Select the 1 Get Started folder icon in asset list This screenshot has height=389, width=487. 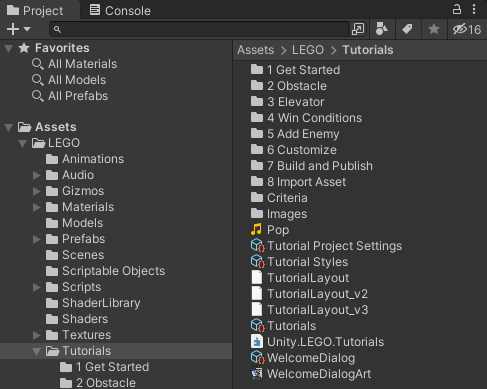pos(257,69)
